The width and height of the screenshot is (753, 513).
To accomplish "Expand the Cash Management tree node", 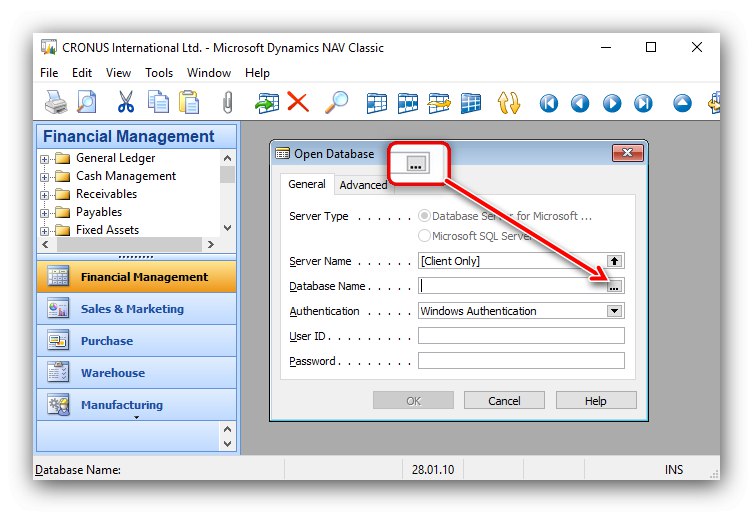I will (x=44, y=177).
